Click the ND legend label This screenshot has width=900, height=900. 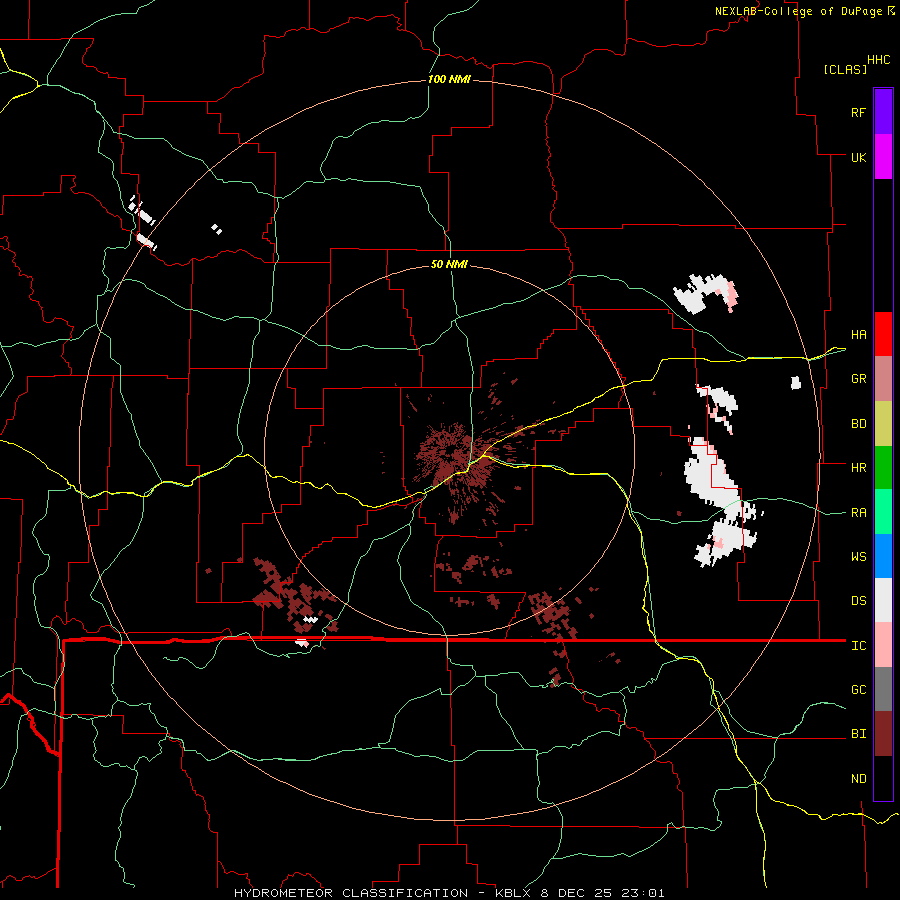point(858,779)
